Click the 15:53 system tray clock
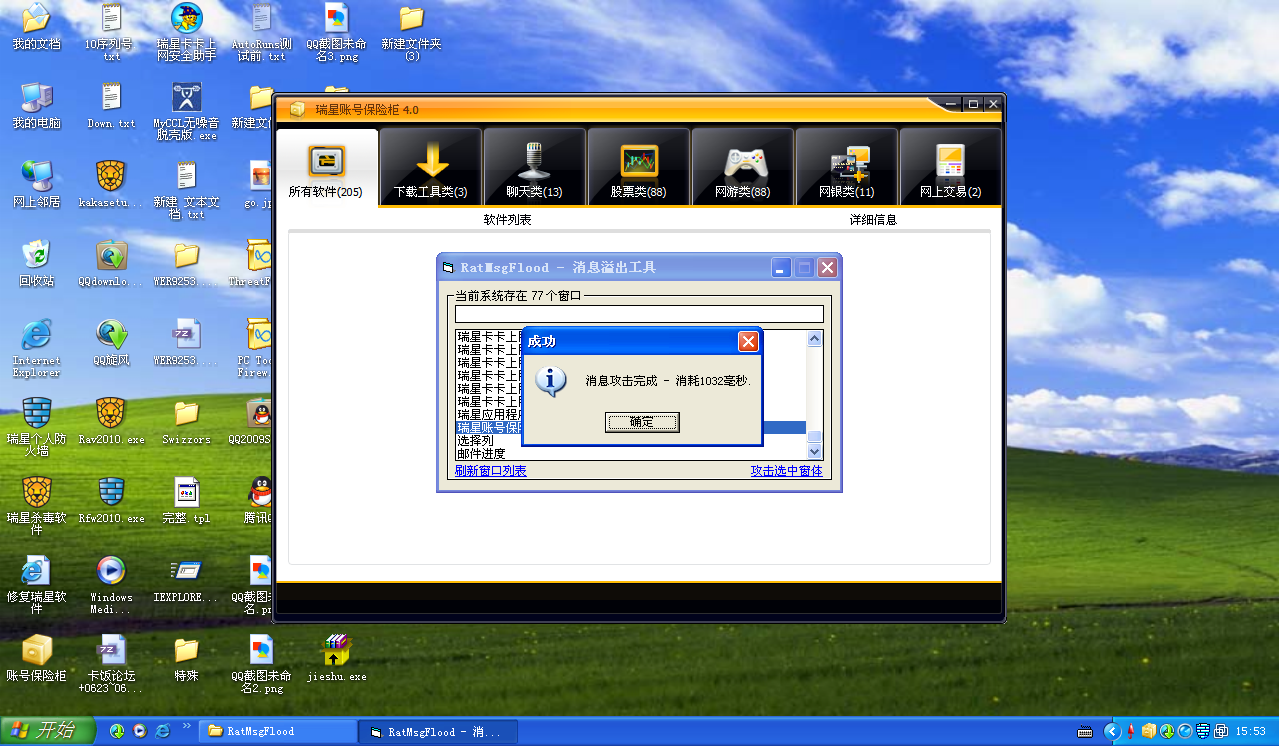The image size is (1279, 746). click(1252, 732)
